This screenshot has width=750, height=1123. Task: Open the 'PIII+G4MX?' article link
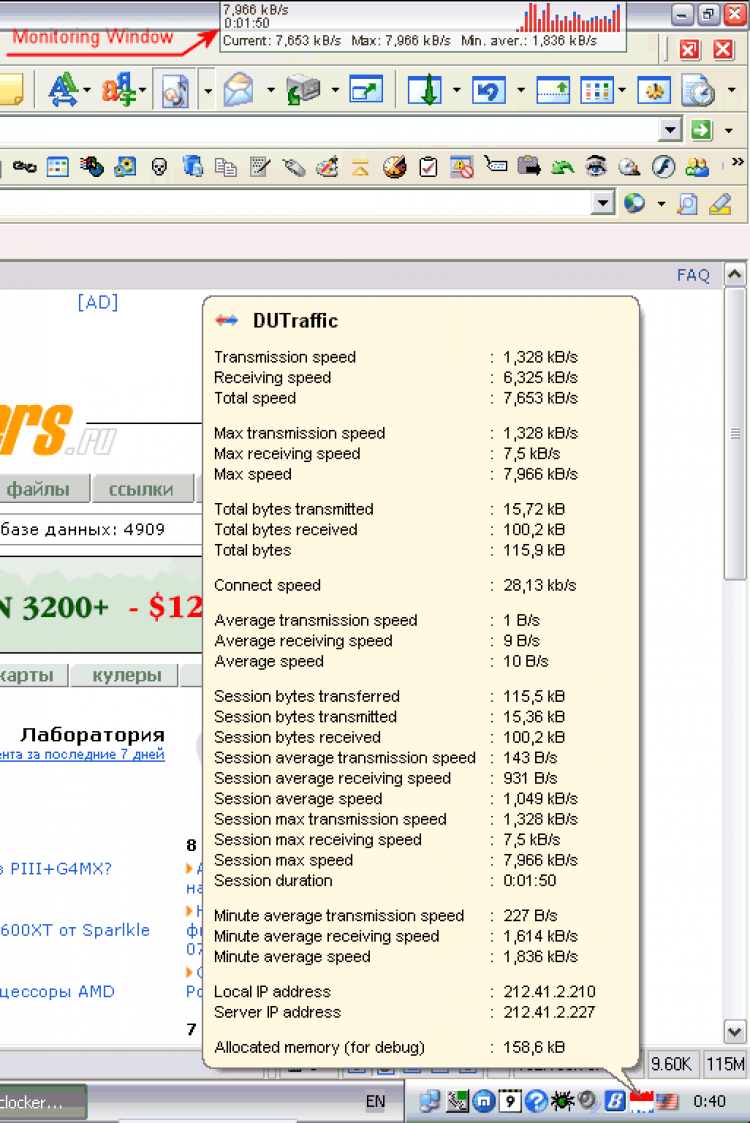click(x=57, y=869)
